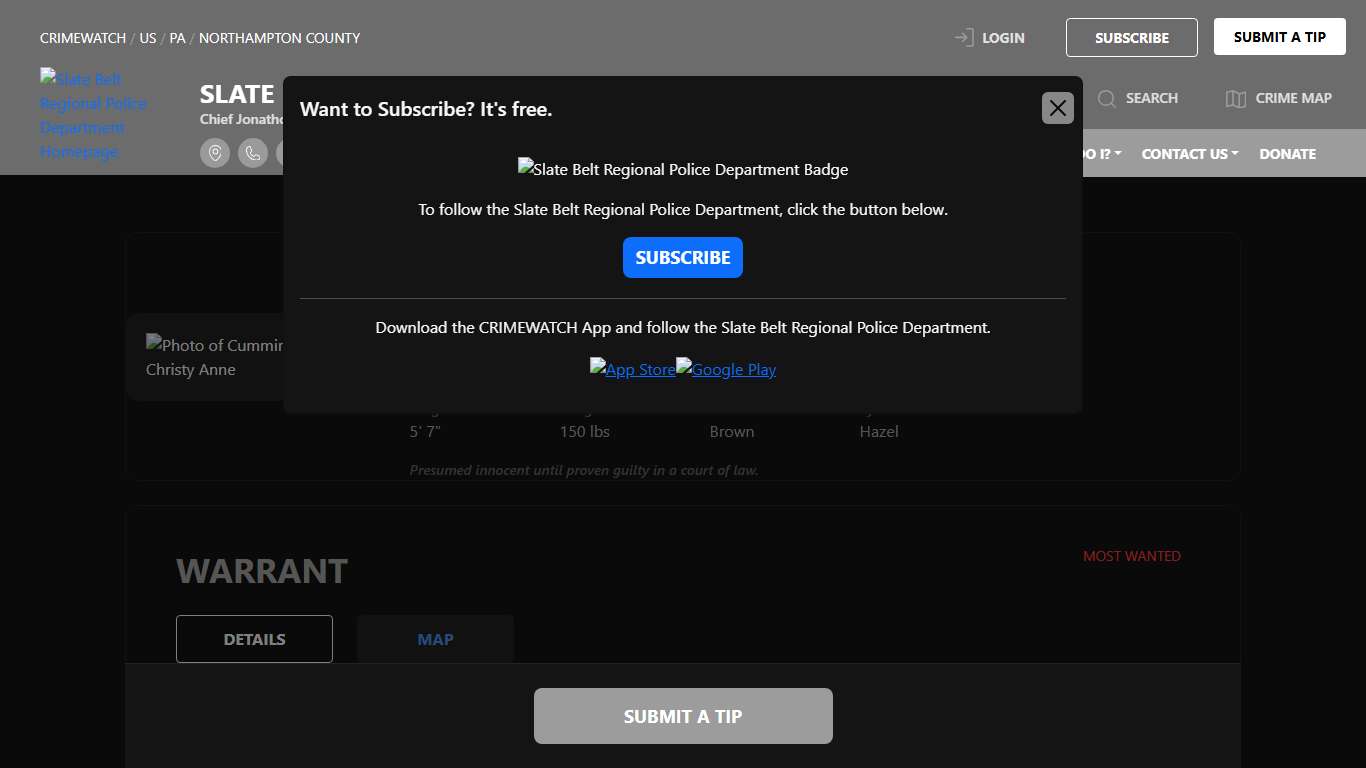
Task: Select the Details tab
Action: coord(254,639)
